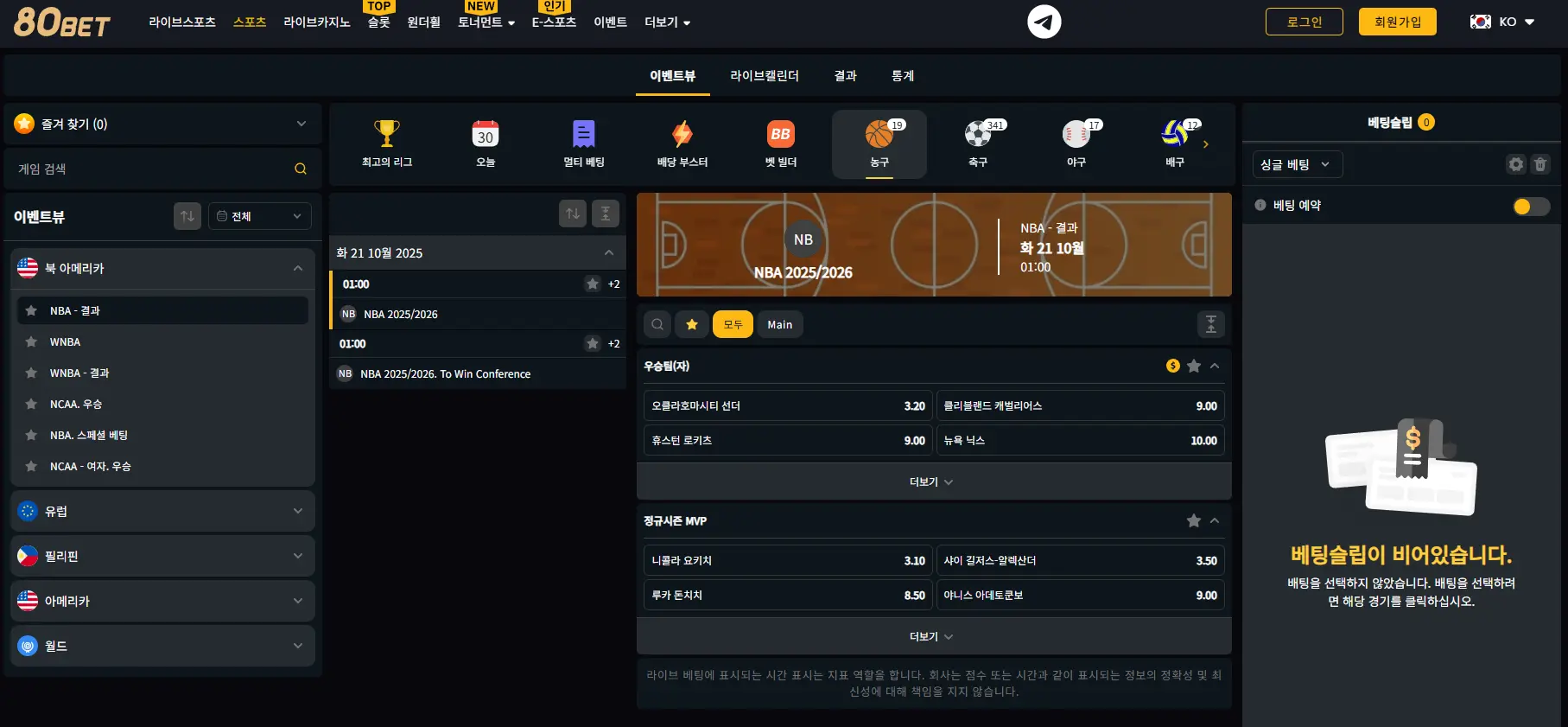Screen dimensions: 1568x727
Task: Open bet slip settings gear
Action: (1516, 164)
